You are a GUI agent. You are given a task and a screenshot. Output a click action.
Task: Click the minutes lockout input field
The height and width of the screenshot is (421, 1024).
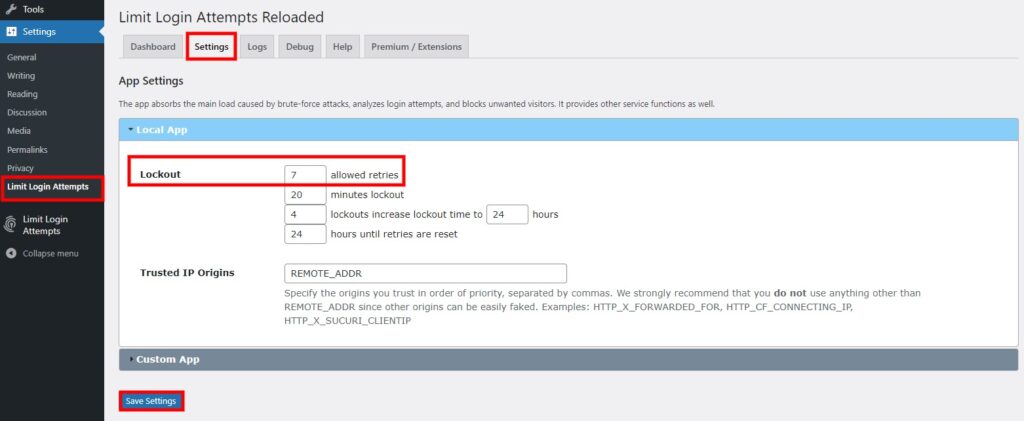[x=305, y=195]
